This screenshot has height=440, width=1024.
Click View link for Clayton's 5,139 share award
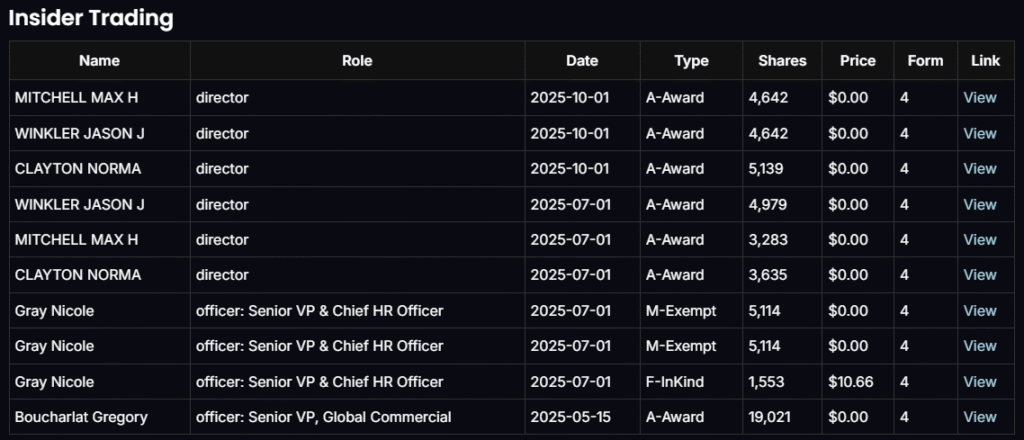point(979,169)
